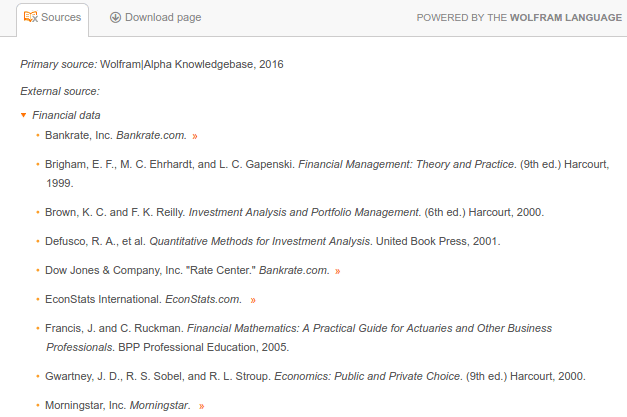Click the Sources book icon
This screenshot has height=417, width=627.
pyautogui.click(x=30, y=18)
